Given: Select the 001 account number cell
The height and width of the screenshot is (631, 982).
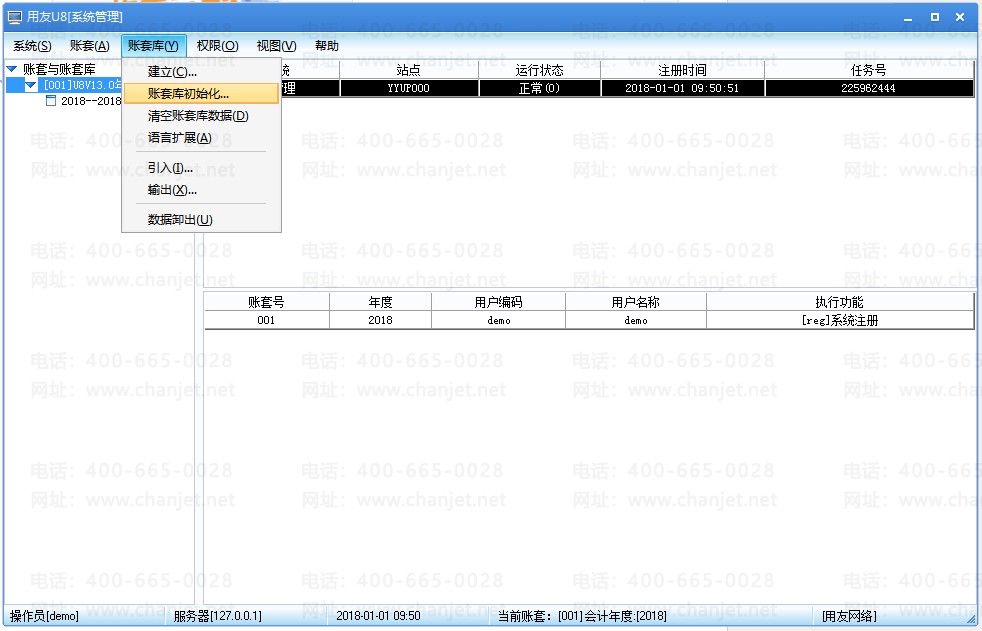Looking at the screenshot, I should click(267, 321).
